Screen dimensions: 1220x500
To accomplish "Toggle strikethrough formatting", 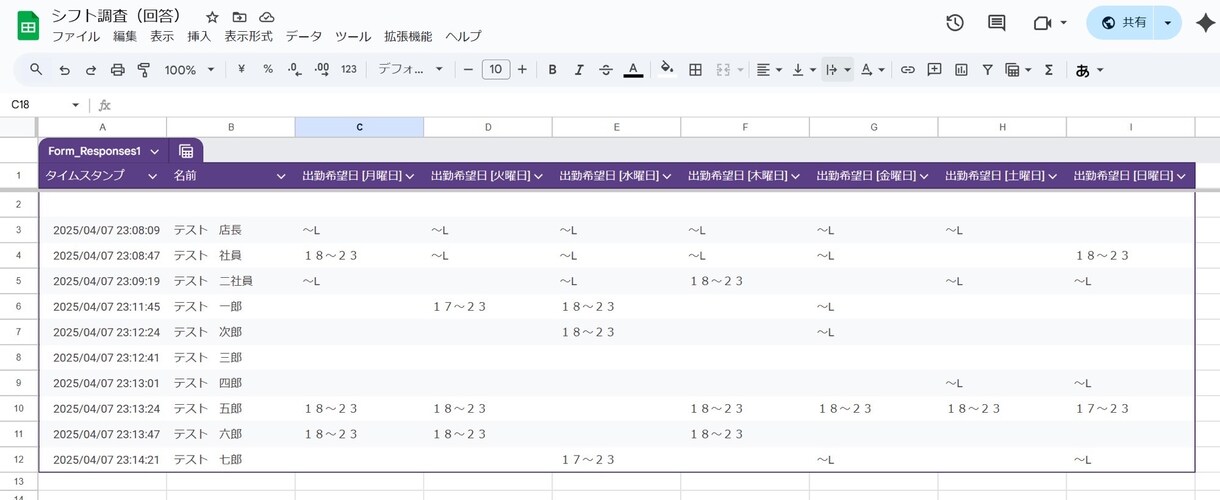I will pyautogui.click(x=606, y=70).
